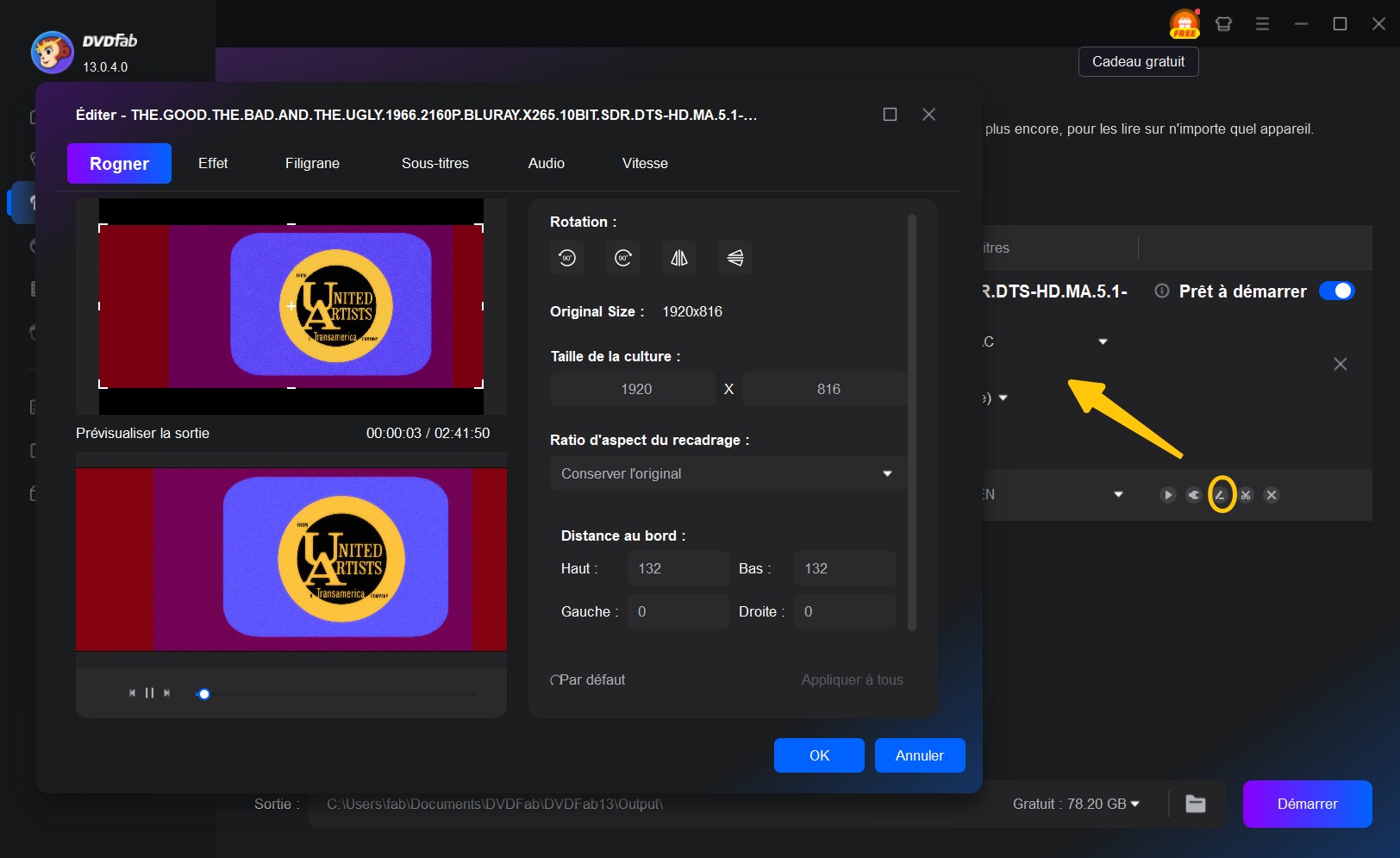Open the free gift icon in title bar
The width and height of the screenshot is (1400, 858).
click(x=1184, y=23)
